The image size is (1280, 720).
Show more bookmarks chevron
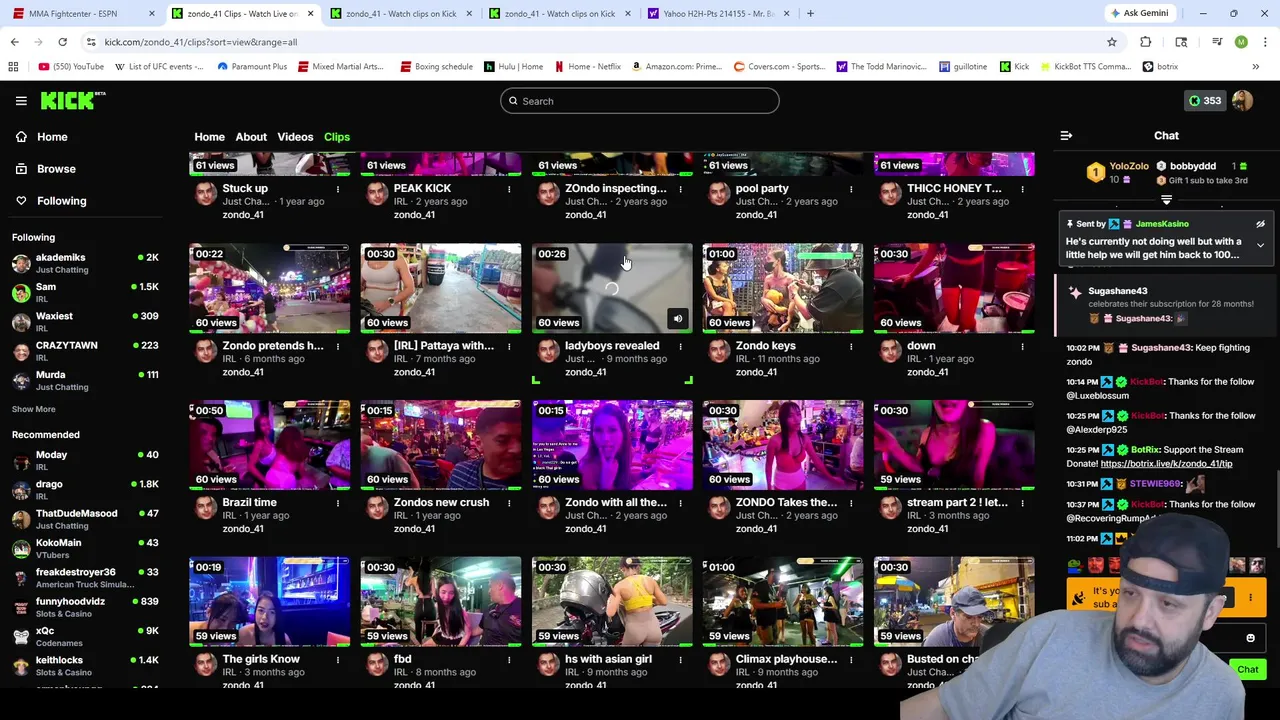(x=1255, y=67)
